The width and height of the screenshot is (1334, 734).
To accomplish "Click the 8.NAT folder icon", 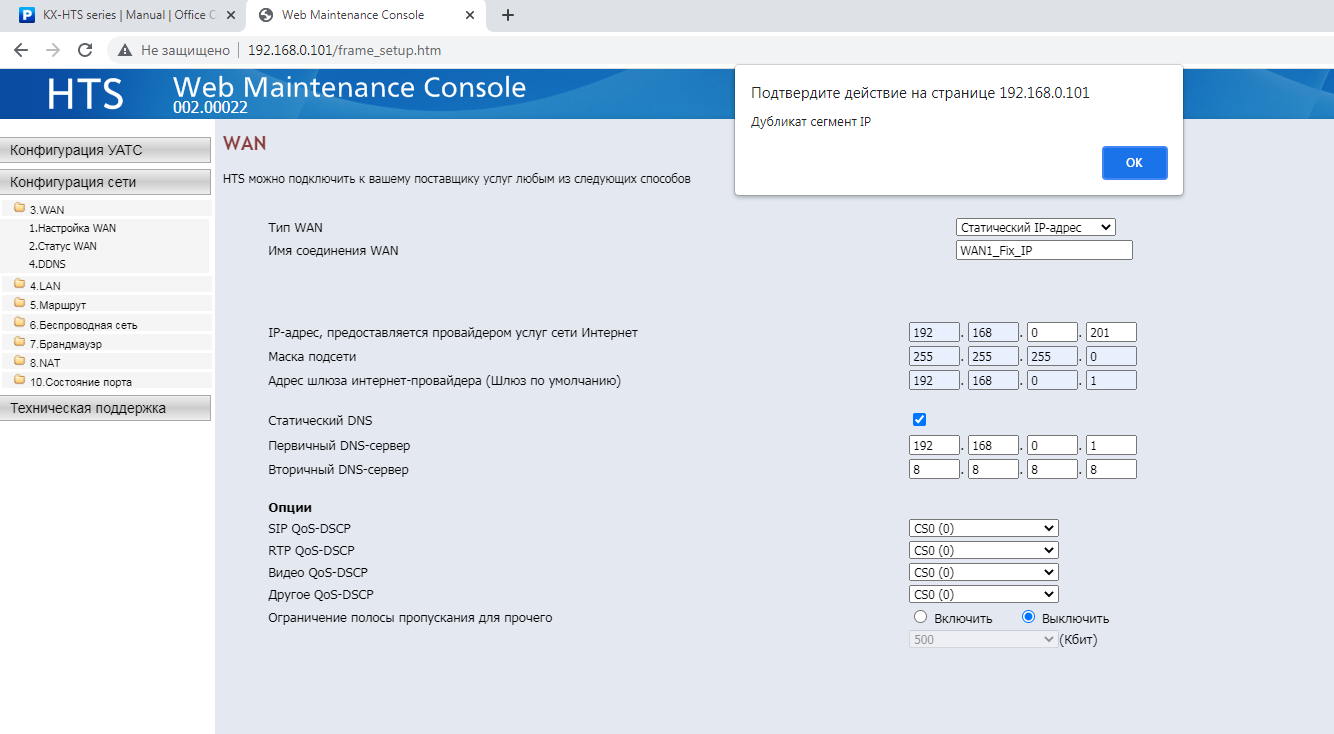I will coord(20,361).
